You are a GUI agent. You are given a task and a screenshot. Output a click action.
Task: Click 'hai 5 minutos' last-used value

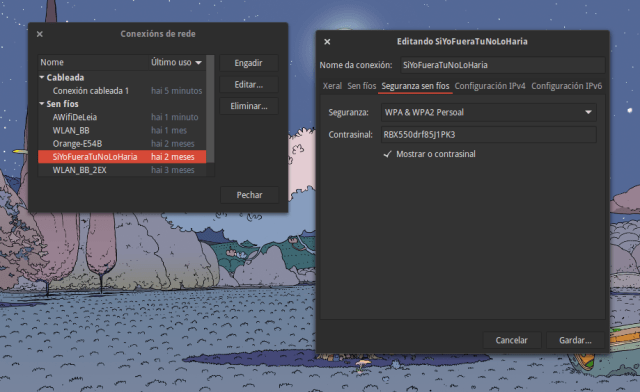[x=176, y=91]
